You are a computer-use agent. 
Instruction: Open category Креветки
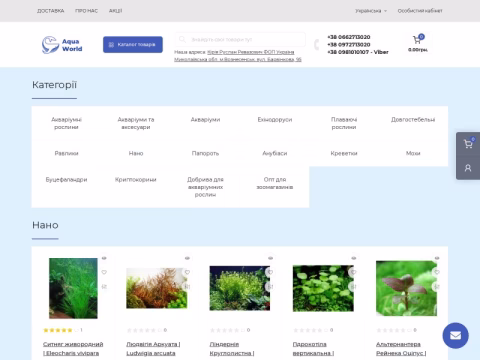[x=344, y=153]
